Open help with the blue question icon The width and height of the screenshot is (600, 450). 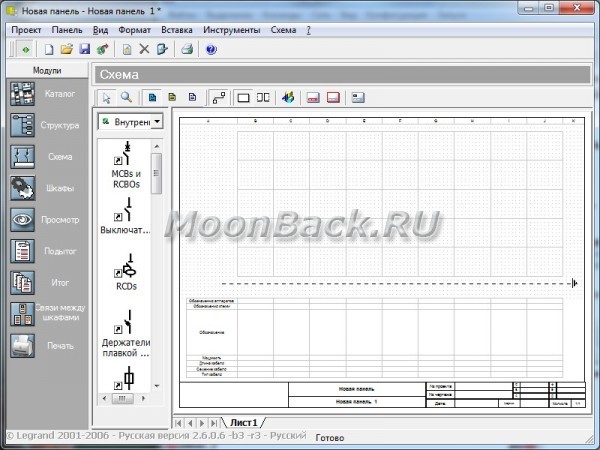[211, 49]
